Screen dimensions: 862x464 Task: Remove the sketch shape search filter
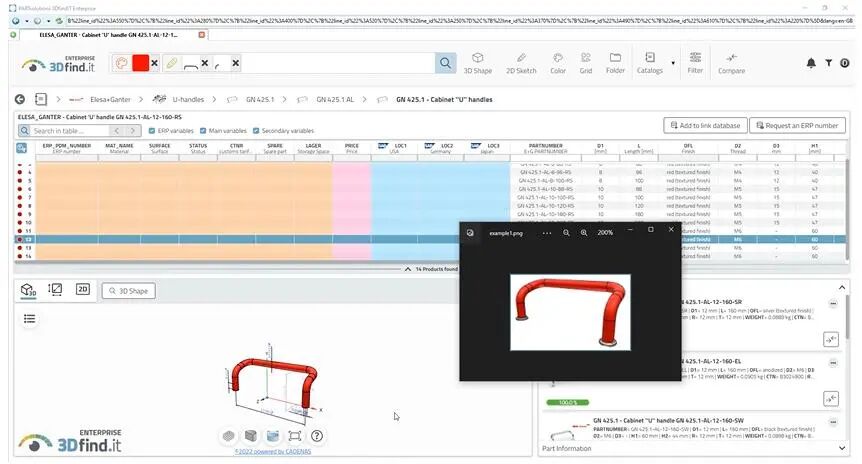[205, 63]
